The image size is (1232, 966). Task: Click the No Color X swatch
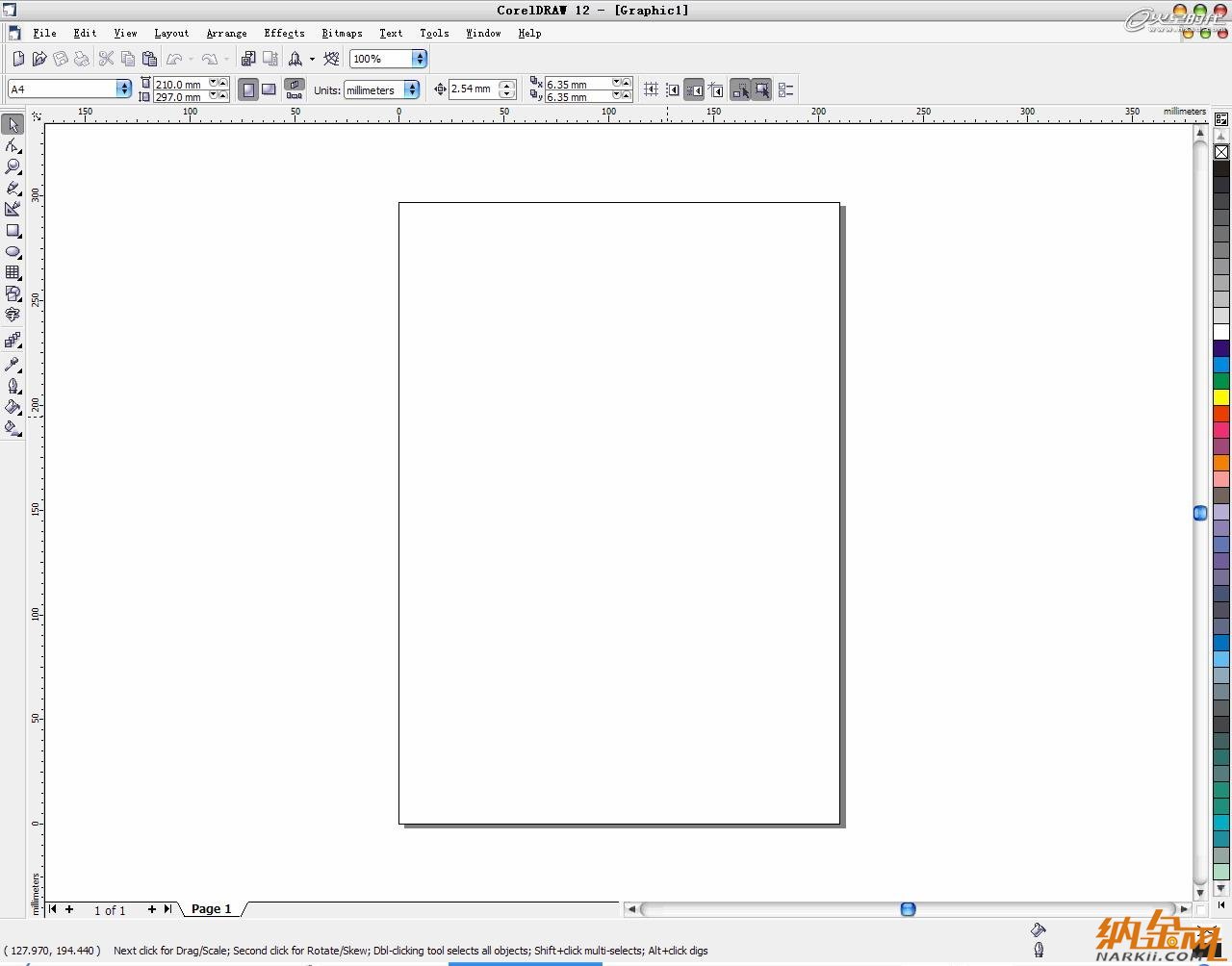1220,152
